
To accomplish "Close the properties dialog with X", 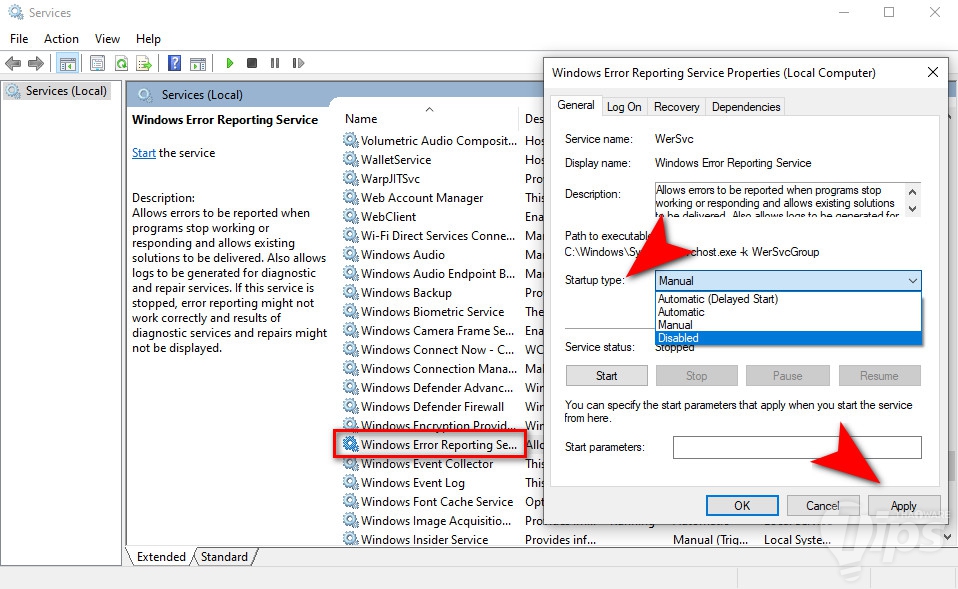I will (932, 72).
